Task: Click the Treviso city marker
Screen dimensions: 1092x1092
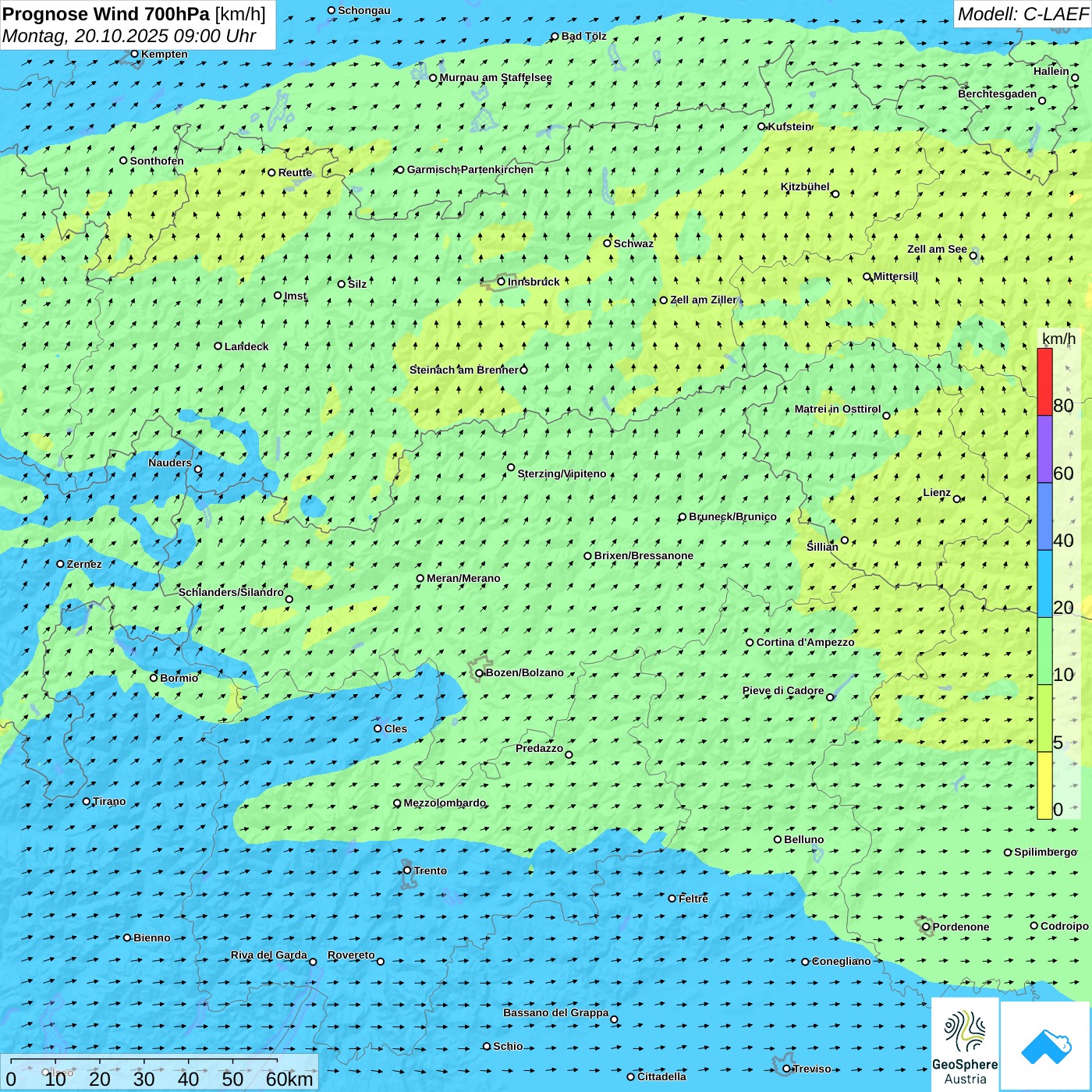Action: tap(786, 1069)
